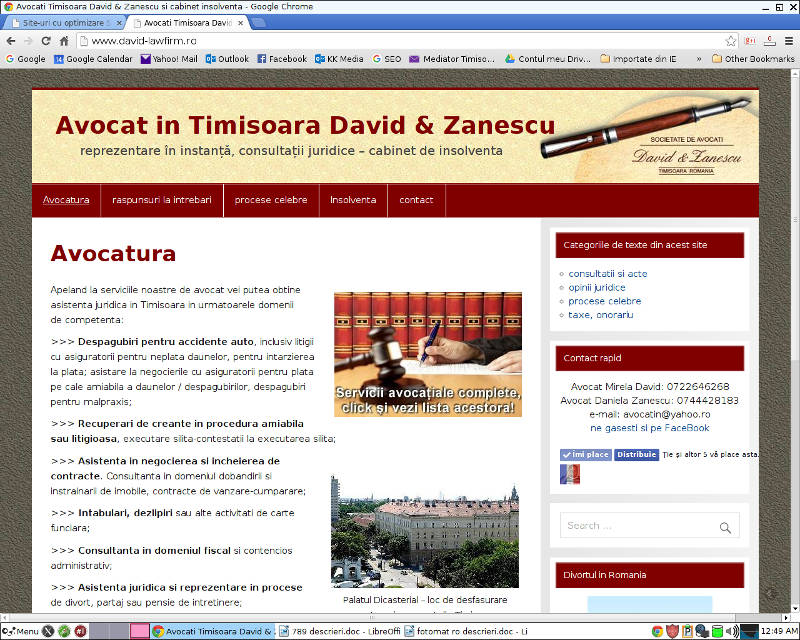The height and width of the screenshot is (640, 800).
Task: Open the contact menu item
Action: point(416,200)
